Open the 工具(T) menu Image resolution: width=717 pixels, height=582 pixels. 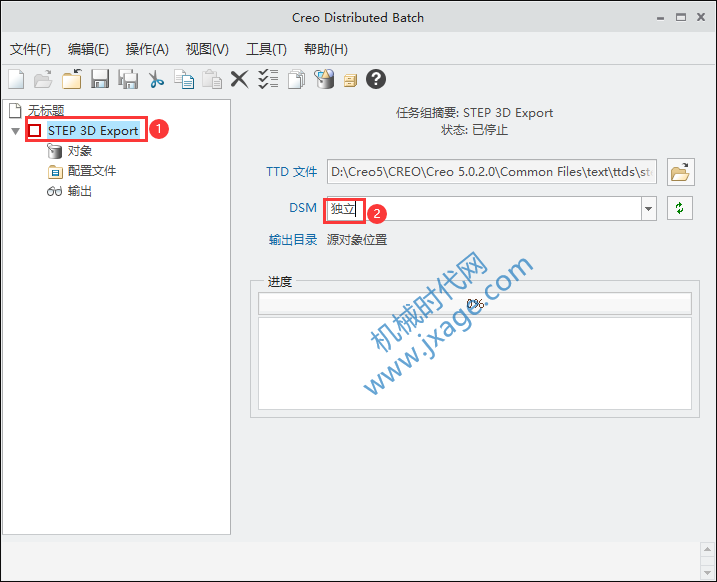point(267,49)
